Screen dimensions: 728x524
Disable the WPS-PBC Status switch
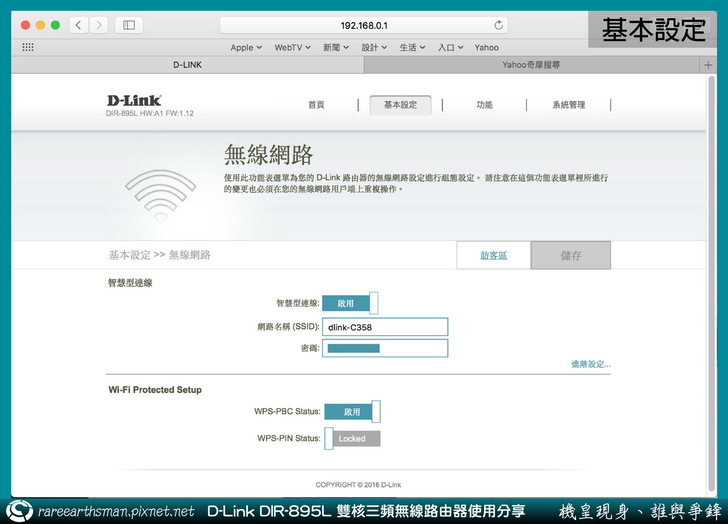click(x=352, y=411)
